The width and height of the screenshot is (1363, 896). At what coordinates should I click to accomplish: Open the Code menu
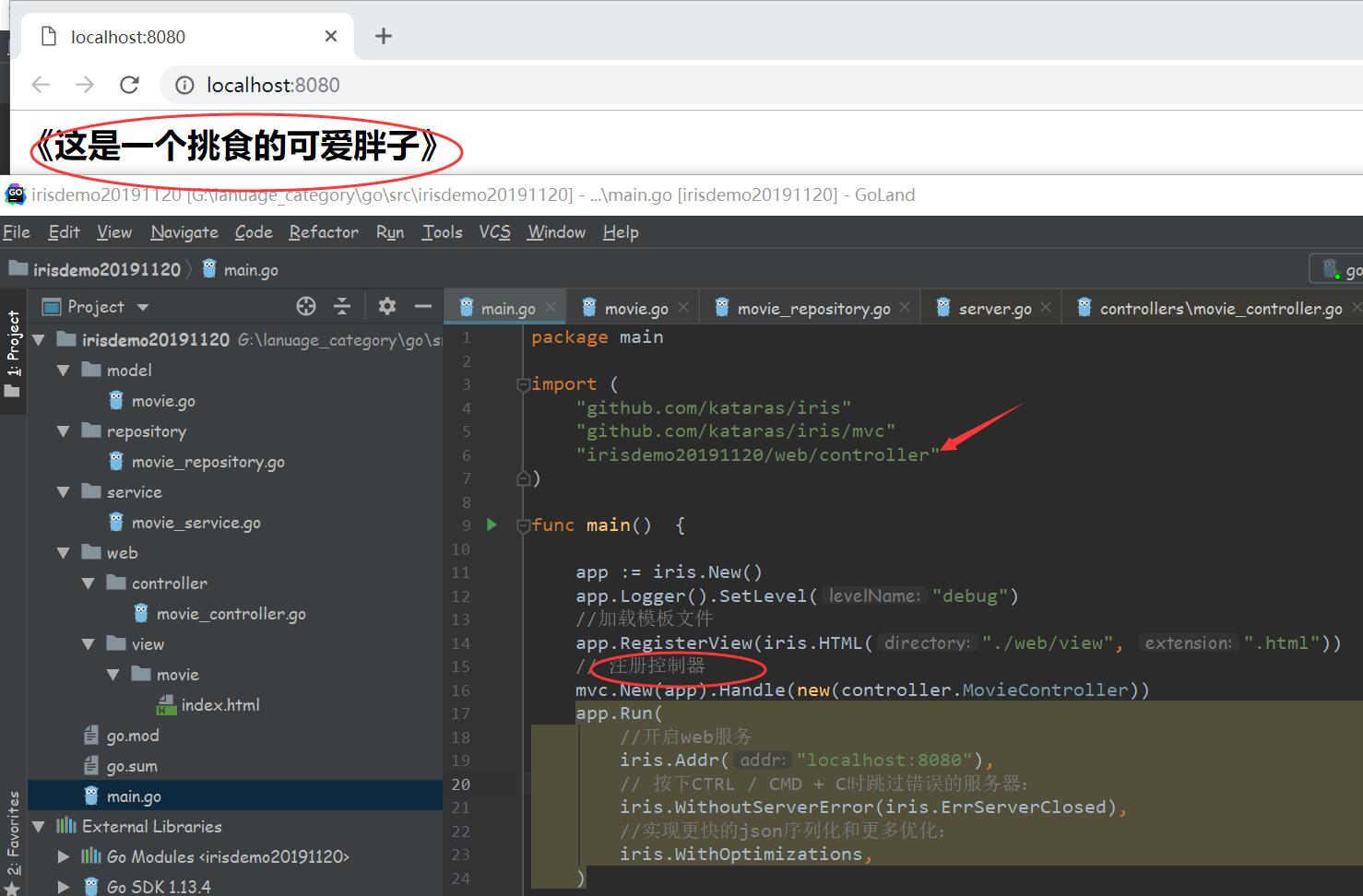click(254, 232)
